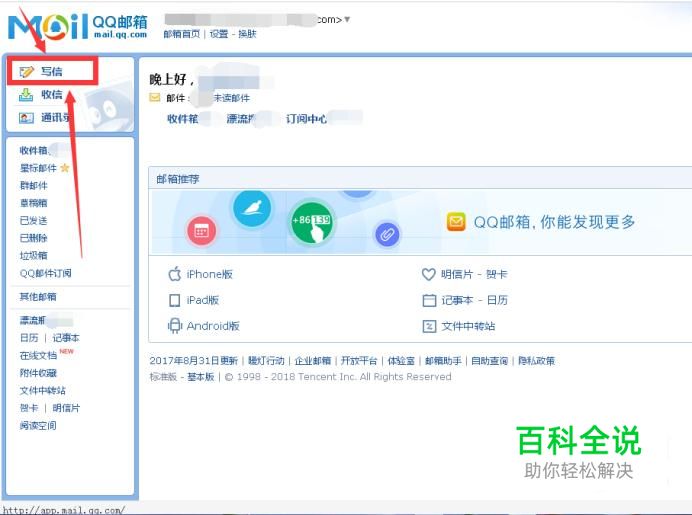Click the receive mail download icon
The image size is (692, 515).
click(x=26, y=94)
